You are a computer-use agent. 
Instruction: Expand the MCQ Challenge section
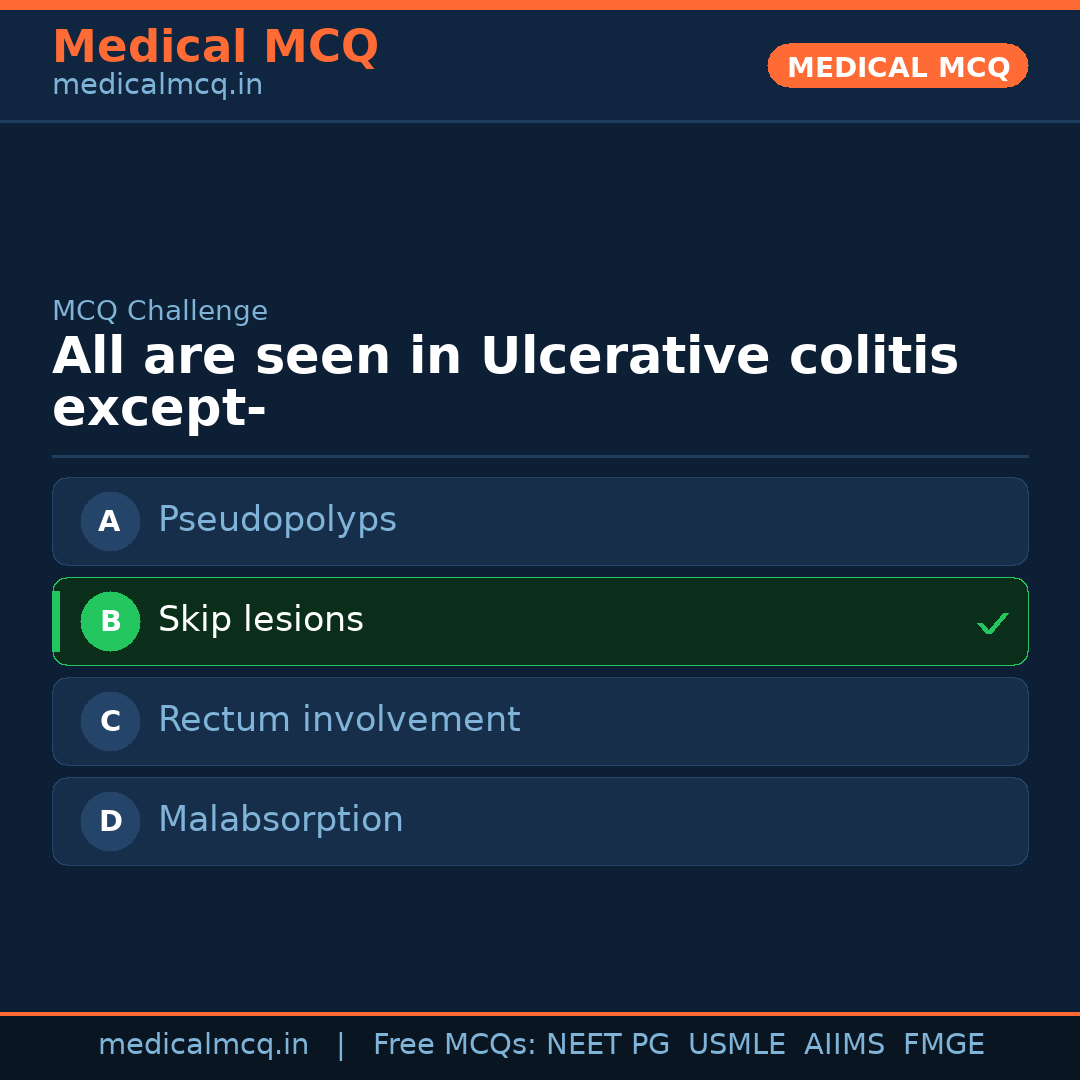[160, 311]
